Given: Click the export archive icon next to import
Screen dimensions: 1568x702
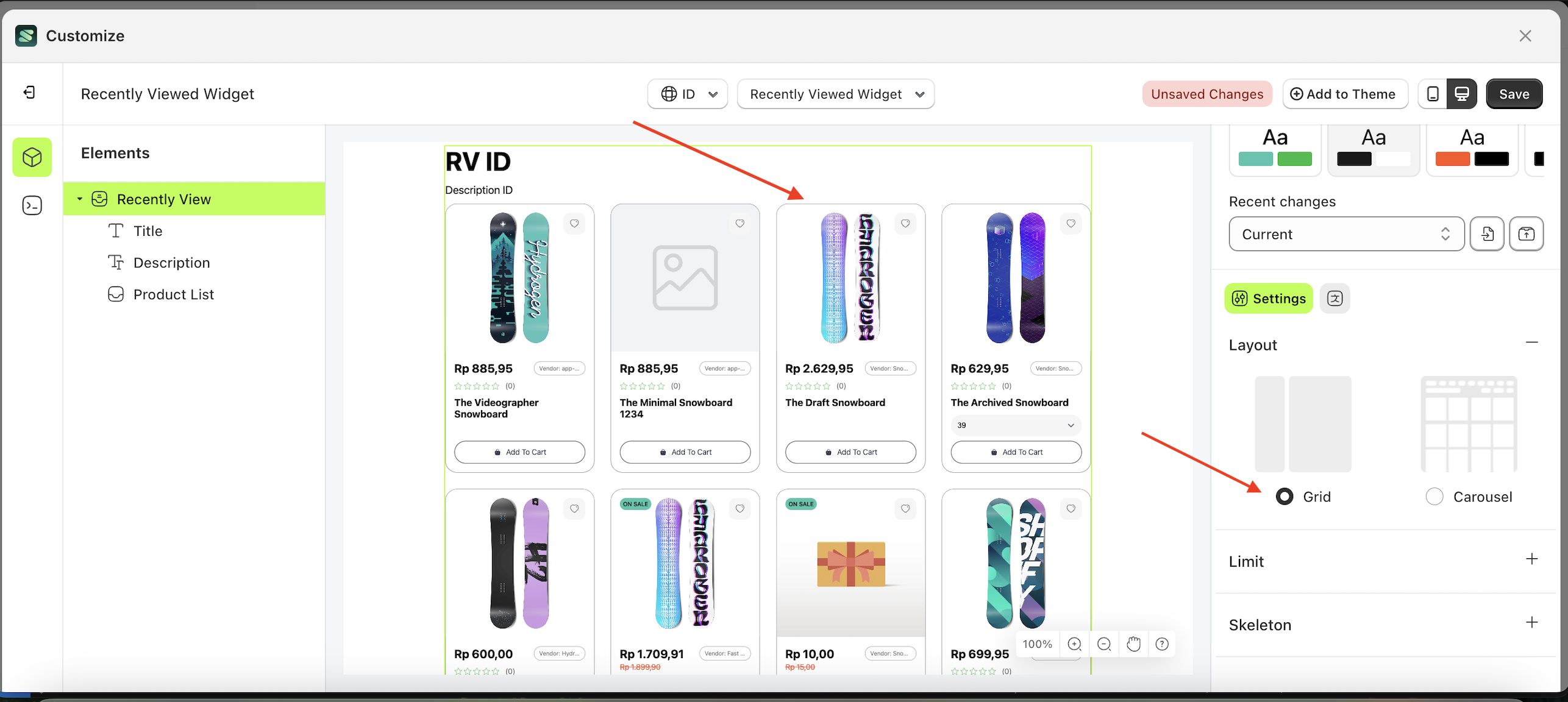Looking at the screenshot, I should 1526,233.
